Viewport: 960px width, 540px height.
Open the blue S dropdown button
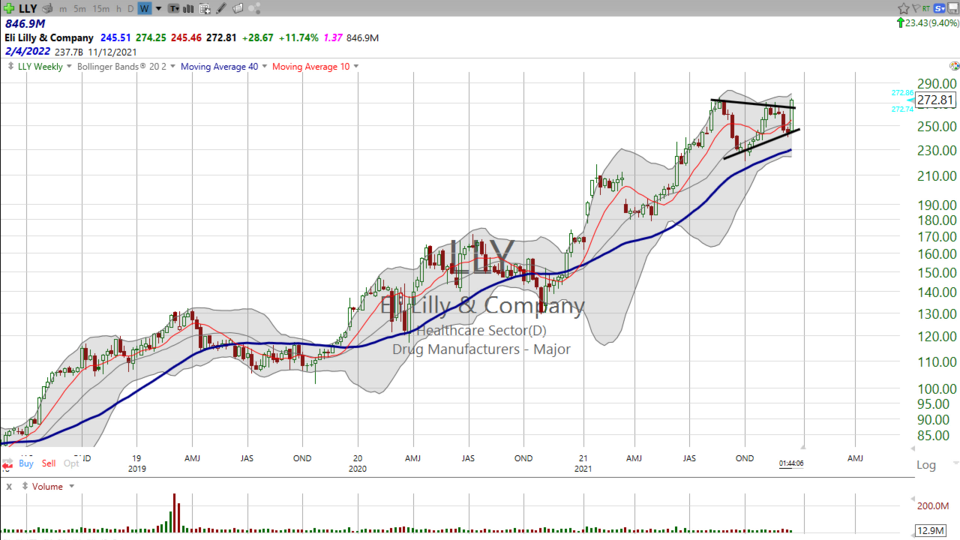click(x=940, y=8)
